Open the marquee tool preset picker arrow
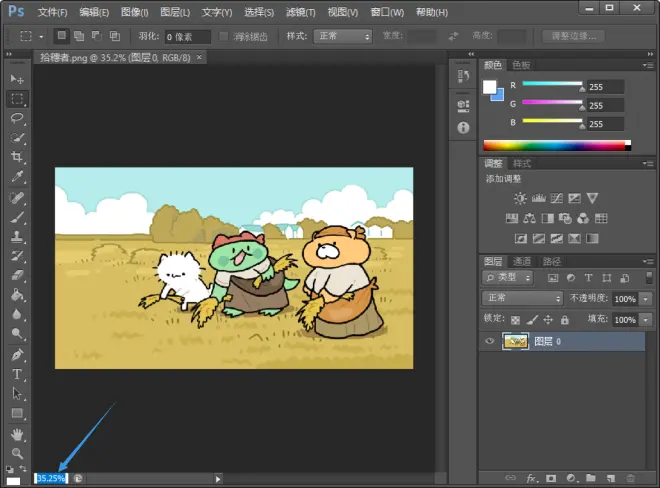 [41, 37]
